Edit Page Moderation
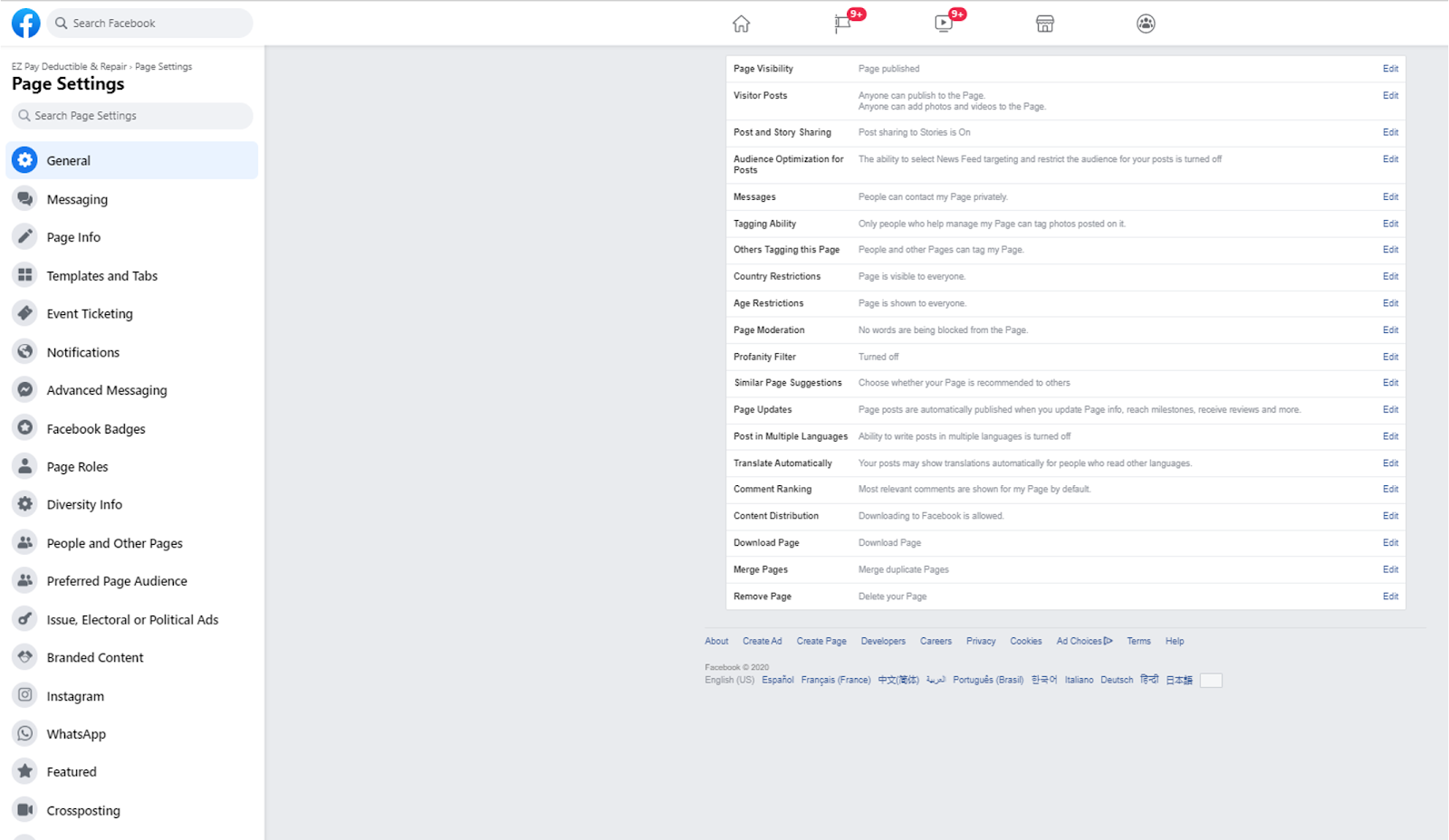This screenshot has height=840, width=1449. coord(1390,329)
